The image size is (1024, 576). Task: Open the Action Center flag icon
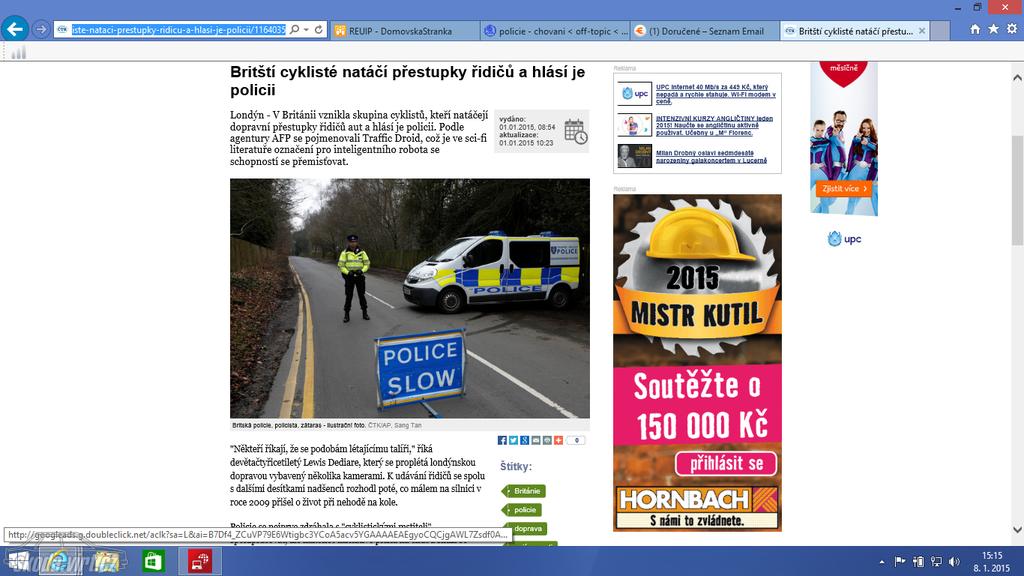point(900,562)
